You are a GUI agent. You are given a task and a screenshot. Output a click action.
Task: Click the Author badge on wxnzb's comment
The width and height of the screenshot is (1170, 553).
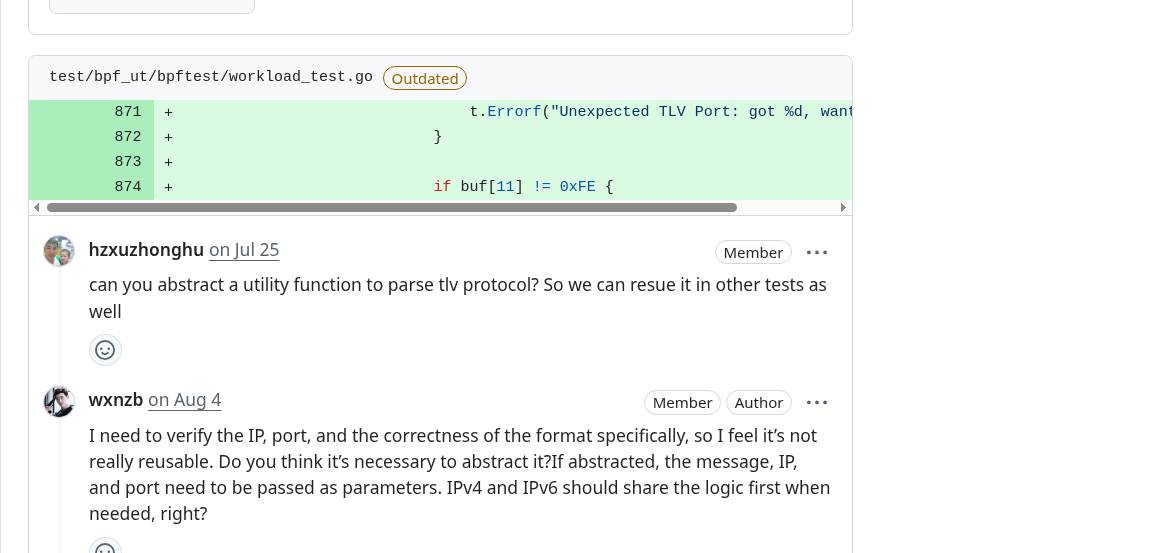(x=759, y=402)
